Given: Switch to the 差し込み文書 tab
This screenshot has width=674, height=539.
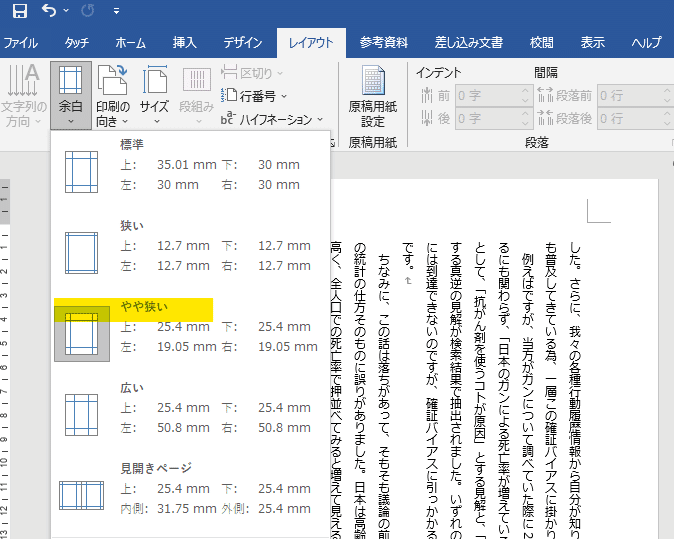Looking at the screenshot, I should [469, 43].
